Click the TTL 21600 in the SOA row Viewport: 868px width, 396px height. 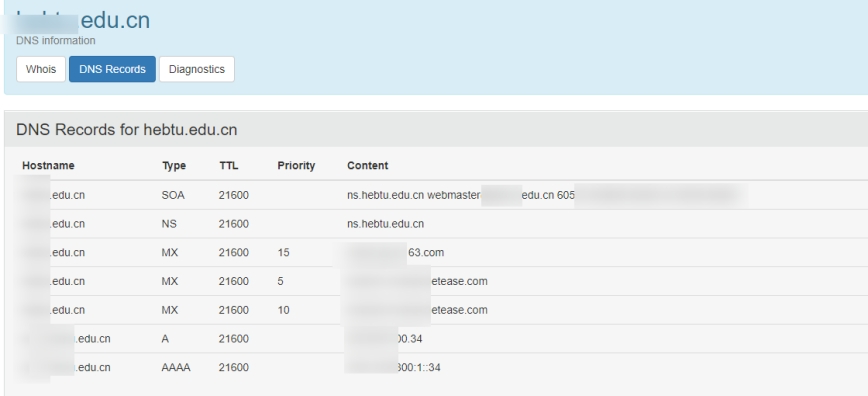(x=234, y=195)
